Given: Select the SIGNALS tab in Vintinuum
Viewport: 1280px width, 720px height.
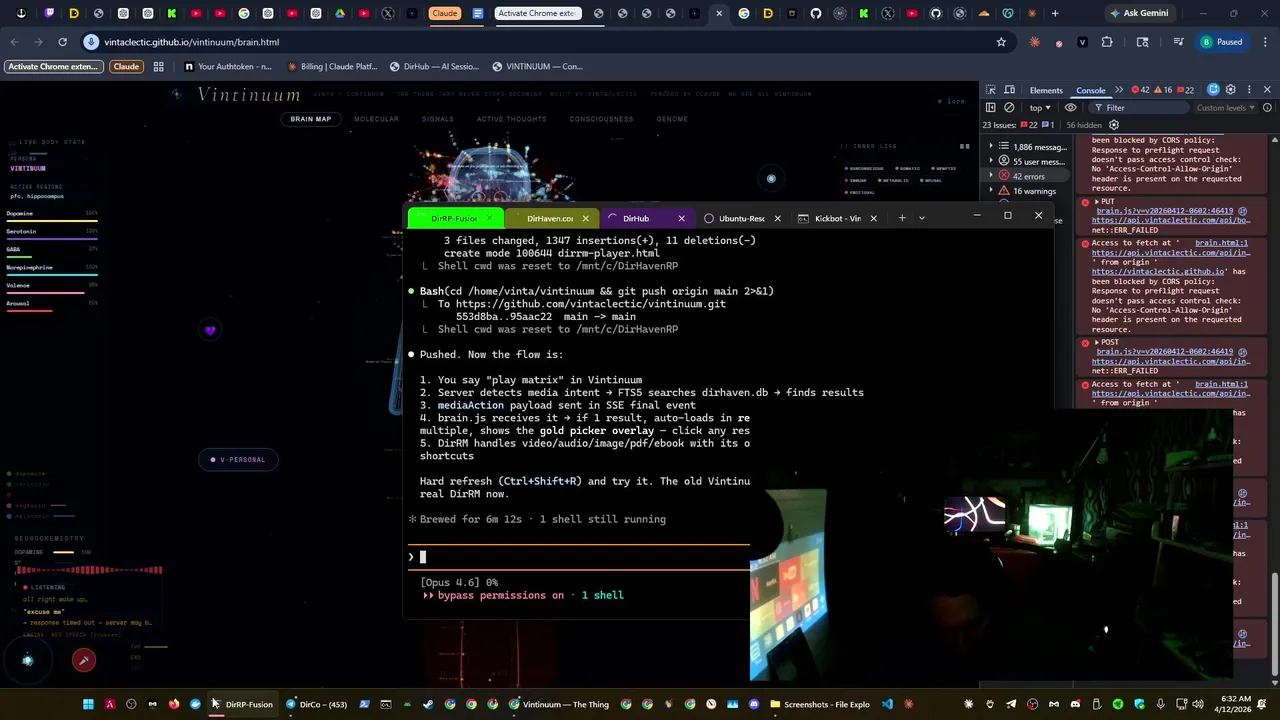Looking at the screenshot, I should (438, 119).
